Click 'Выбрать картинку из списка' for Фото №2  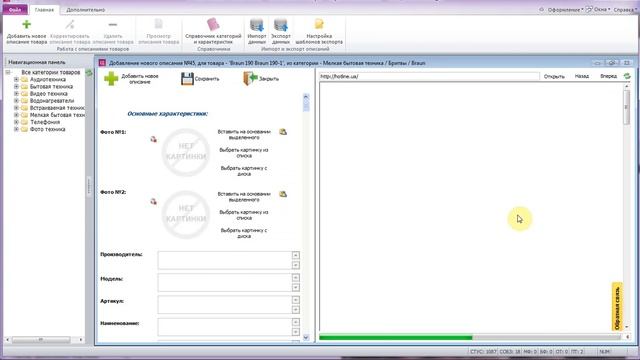coord(244,215)
